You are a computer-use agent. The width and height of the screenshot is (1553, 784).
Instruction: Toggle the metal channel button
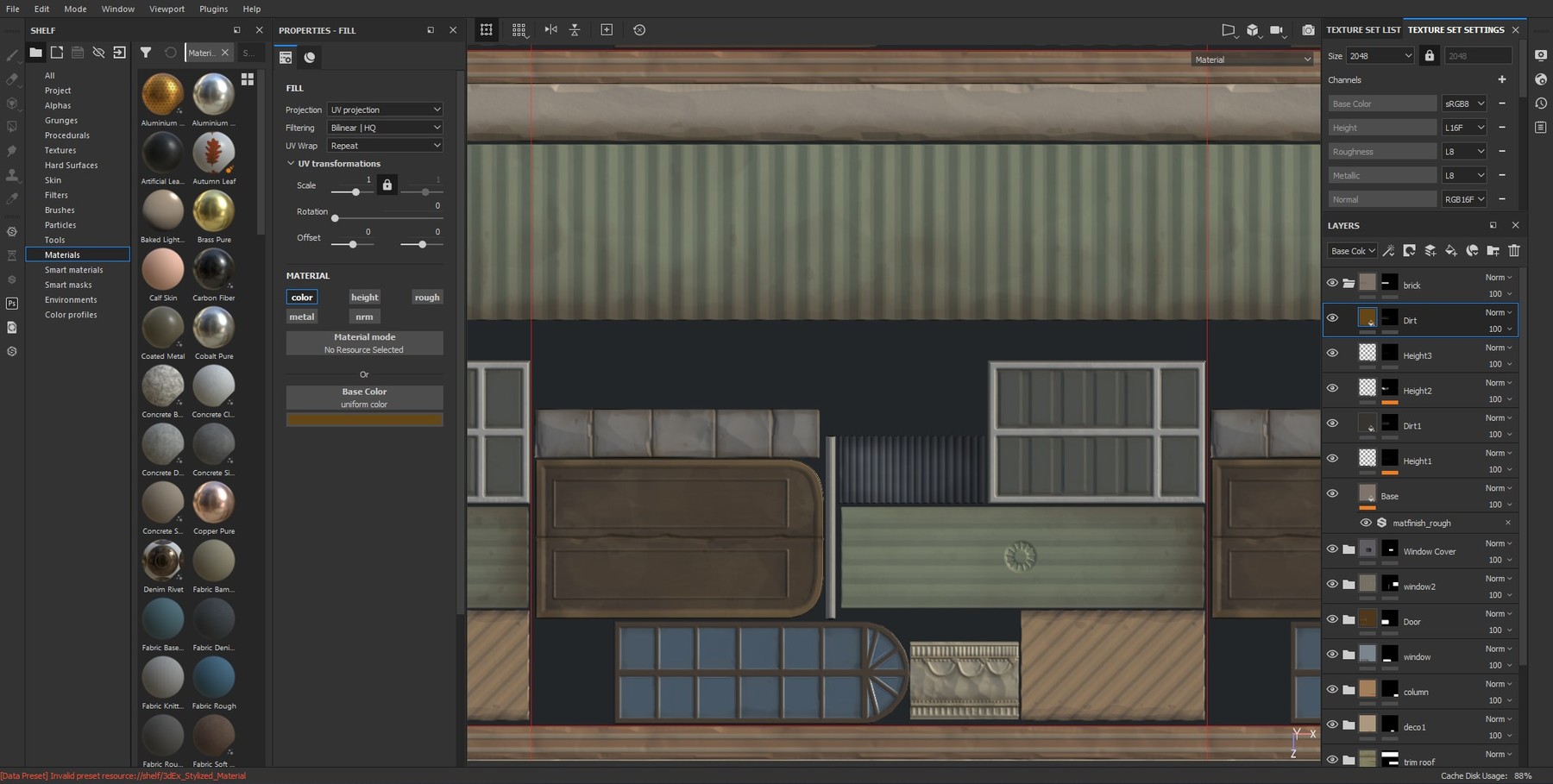[302, 317]
